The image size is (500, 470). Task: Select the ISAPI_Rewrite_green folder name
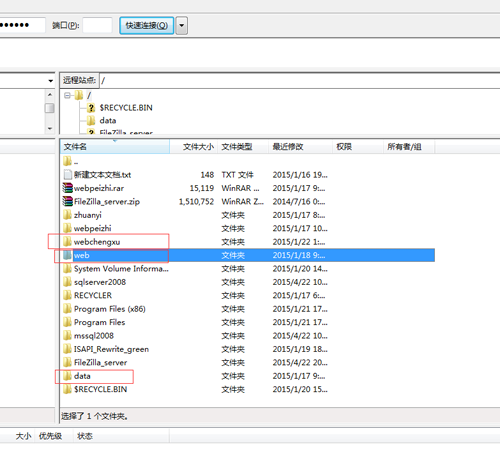coord(111,349)
